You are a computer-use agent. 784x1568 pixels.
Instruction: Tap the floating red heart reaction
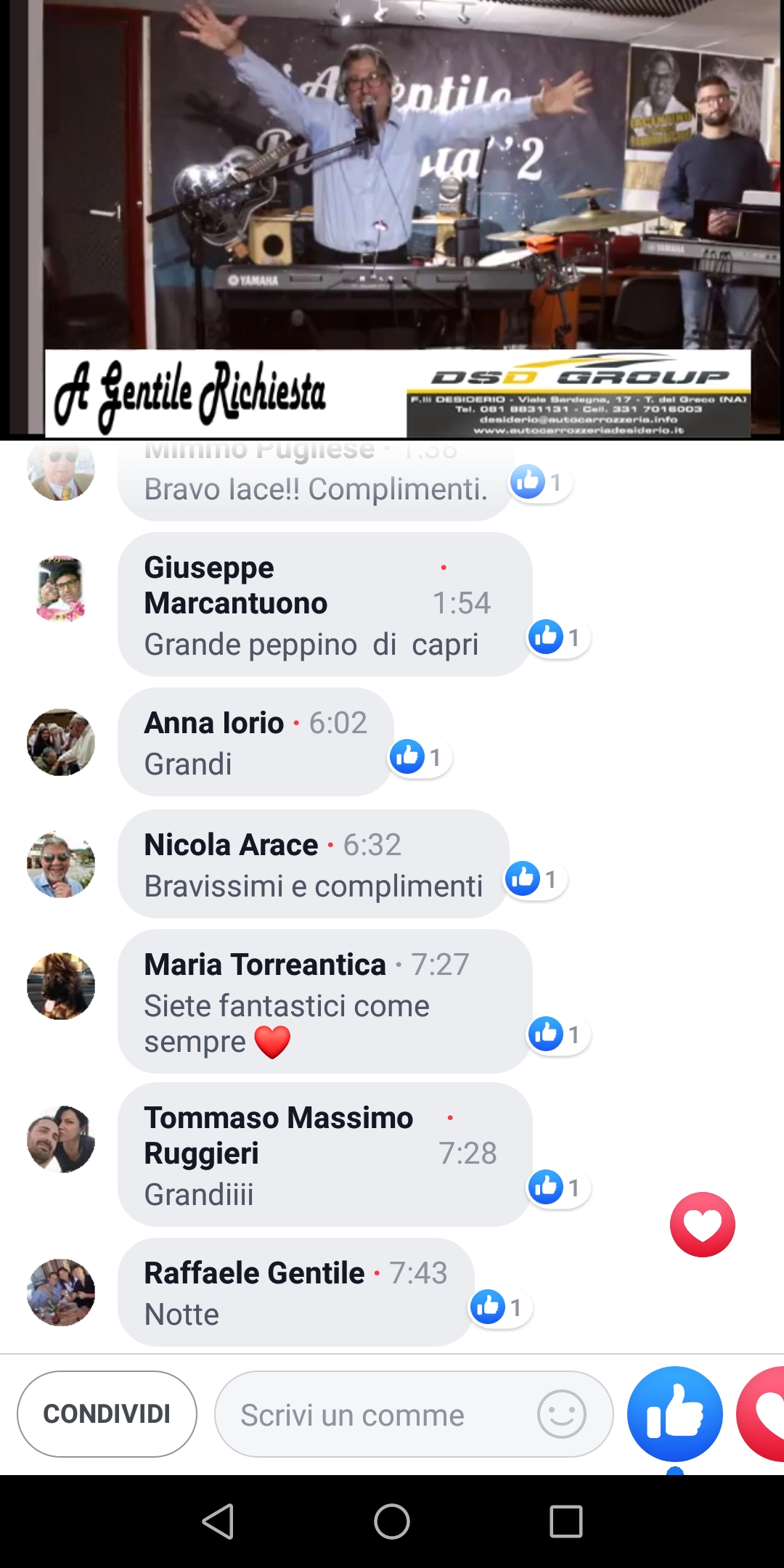coord(702,1225)
